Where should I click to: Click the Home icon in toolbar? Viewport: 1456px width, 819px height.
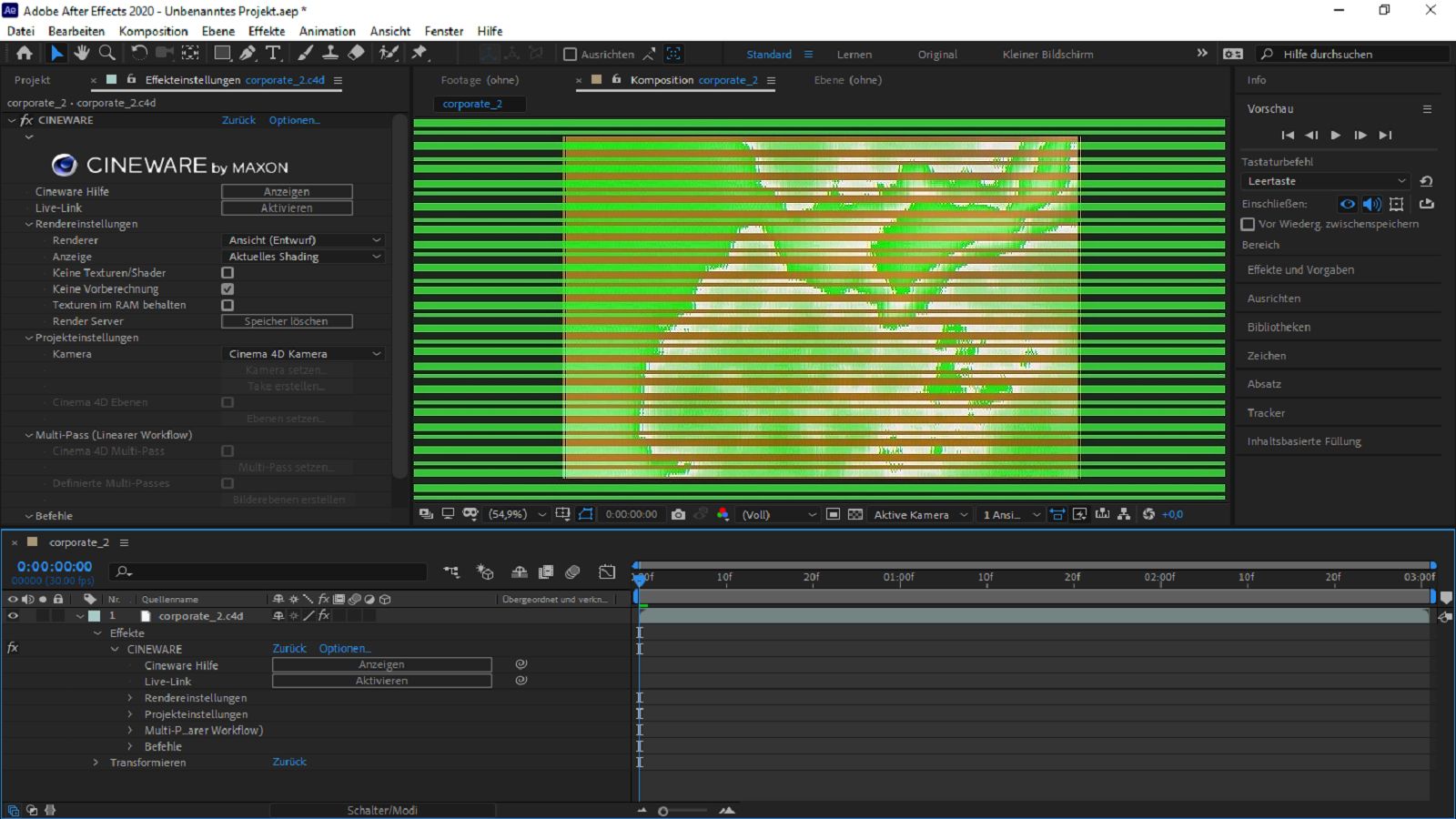pyautogui.click(x=25, y=54)
